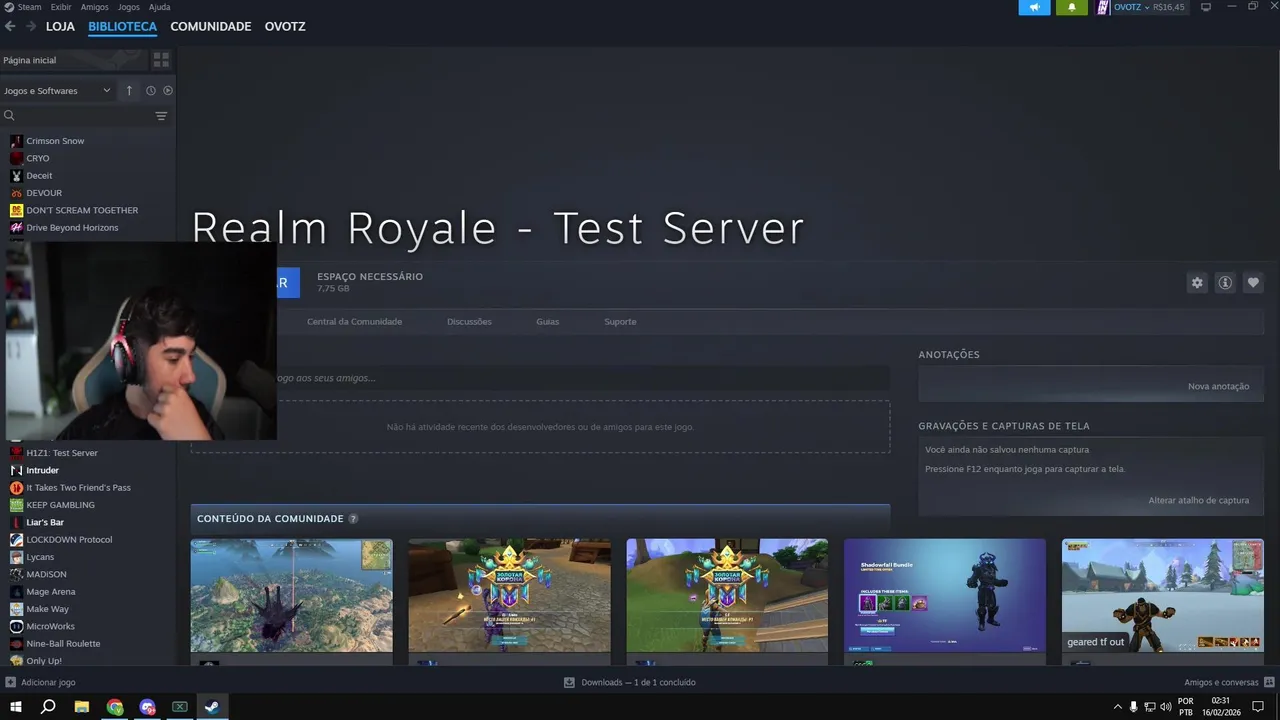The height and width of the screenshot is (720, 1280).
Task: Open Downloads status at the bottom
Action: pos(630,682)
